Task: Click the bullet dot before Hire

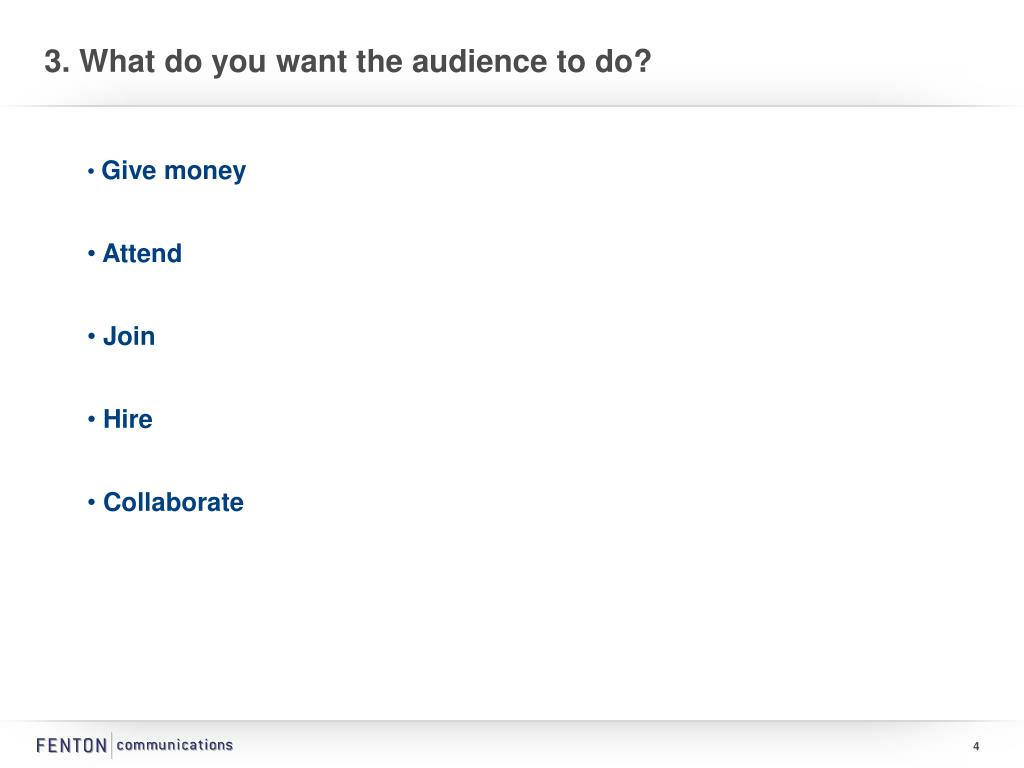Action: (x=91, y=419)
